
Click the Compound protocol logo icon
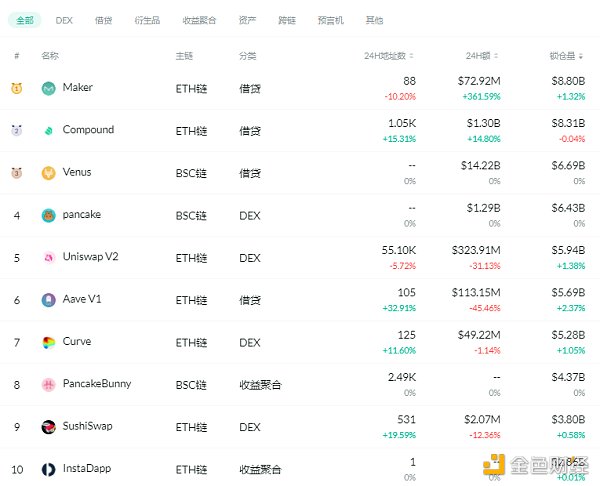48,130
